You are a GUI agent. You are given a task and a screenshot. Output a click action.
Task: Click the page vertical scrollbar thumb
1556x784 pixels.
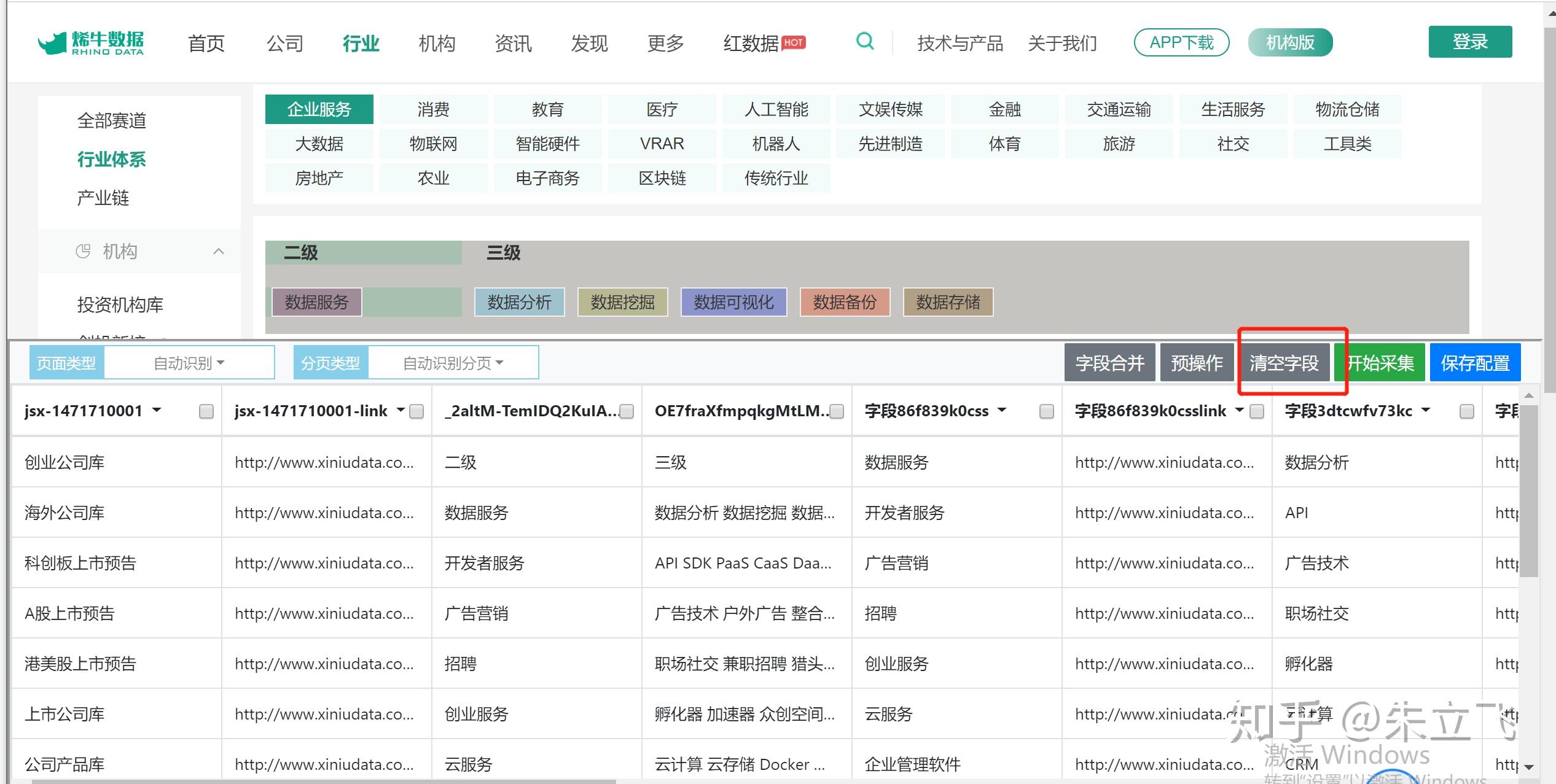(x=1550, y=209)
